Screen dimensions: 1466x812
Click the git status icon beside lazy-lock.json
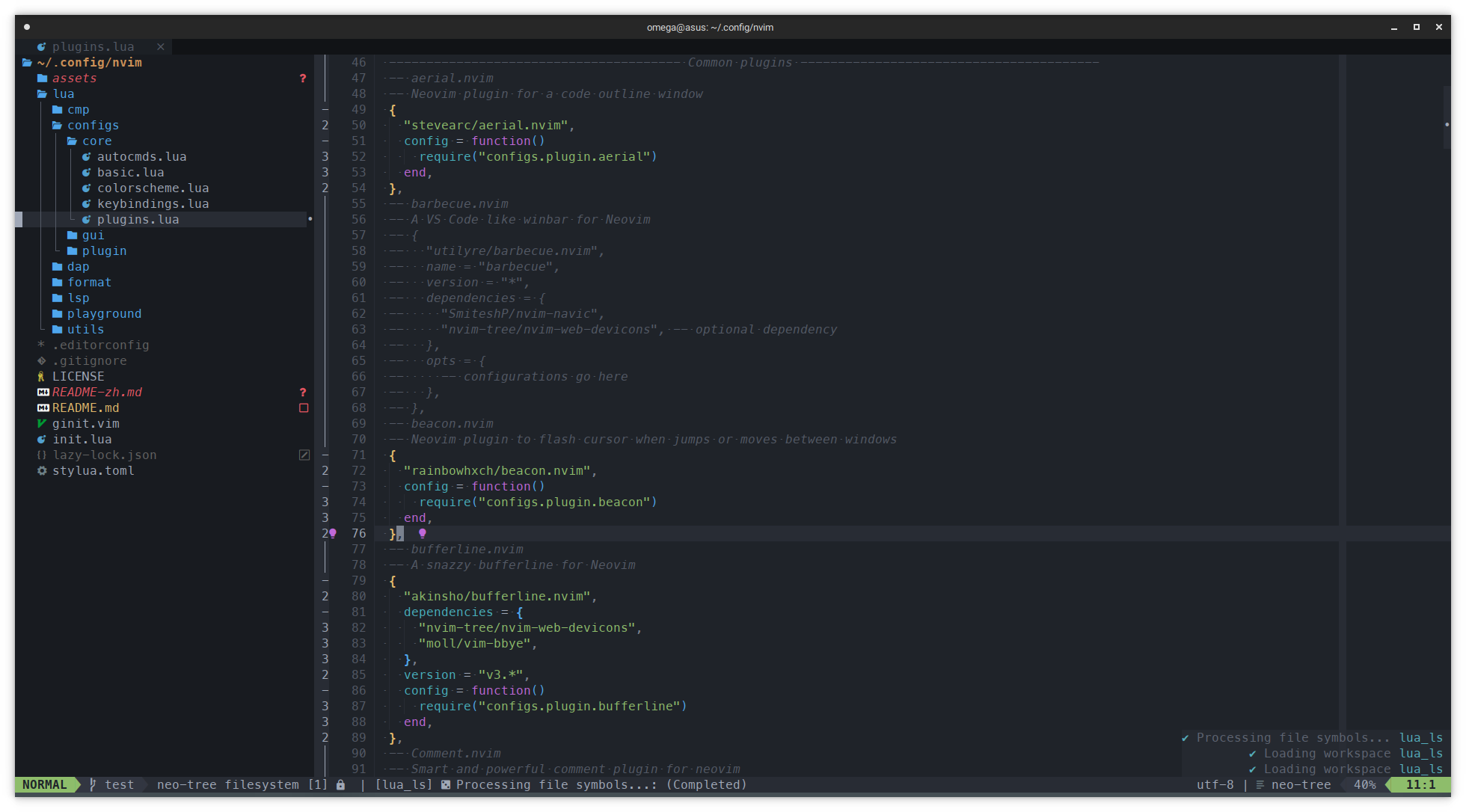tap(304, 455)
